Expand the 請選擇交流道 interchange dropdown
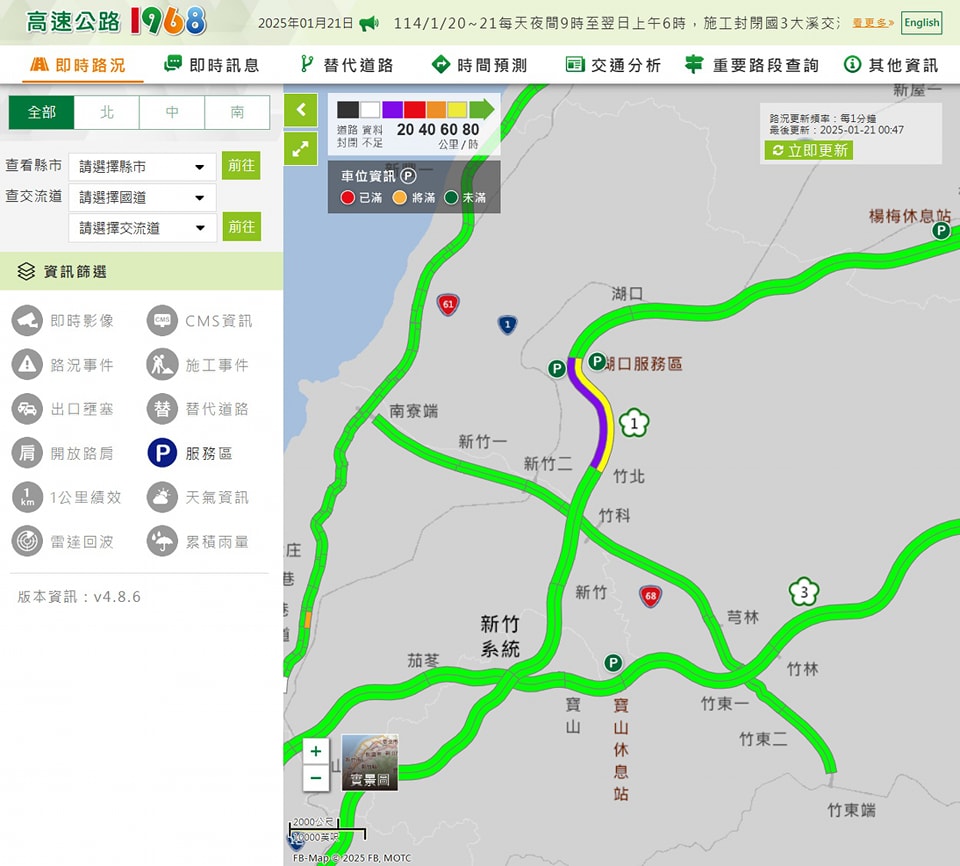 point(142,227)
